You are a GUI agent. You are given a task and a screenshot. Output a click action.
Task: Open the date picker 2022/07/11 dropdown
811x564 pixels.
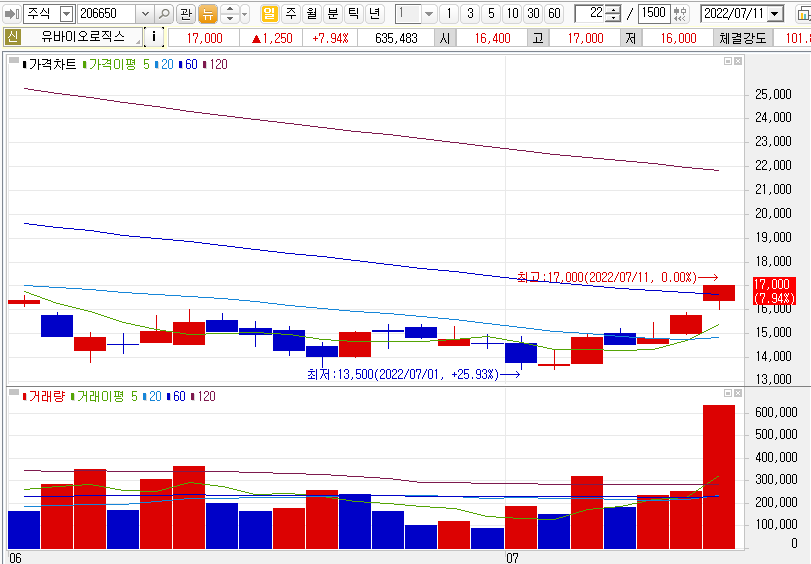[x=775, y=14]
